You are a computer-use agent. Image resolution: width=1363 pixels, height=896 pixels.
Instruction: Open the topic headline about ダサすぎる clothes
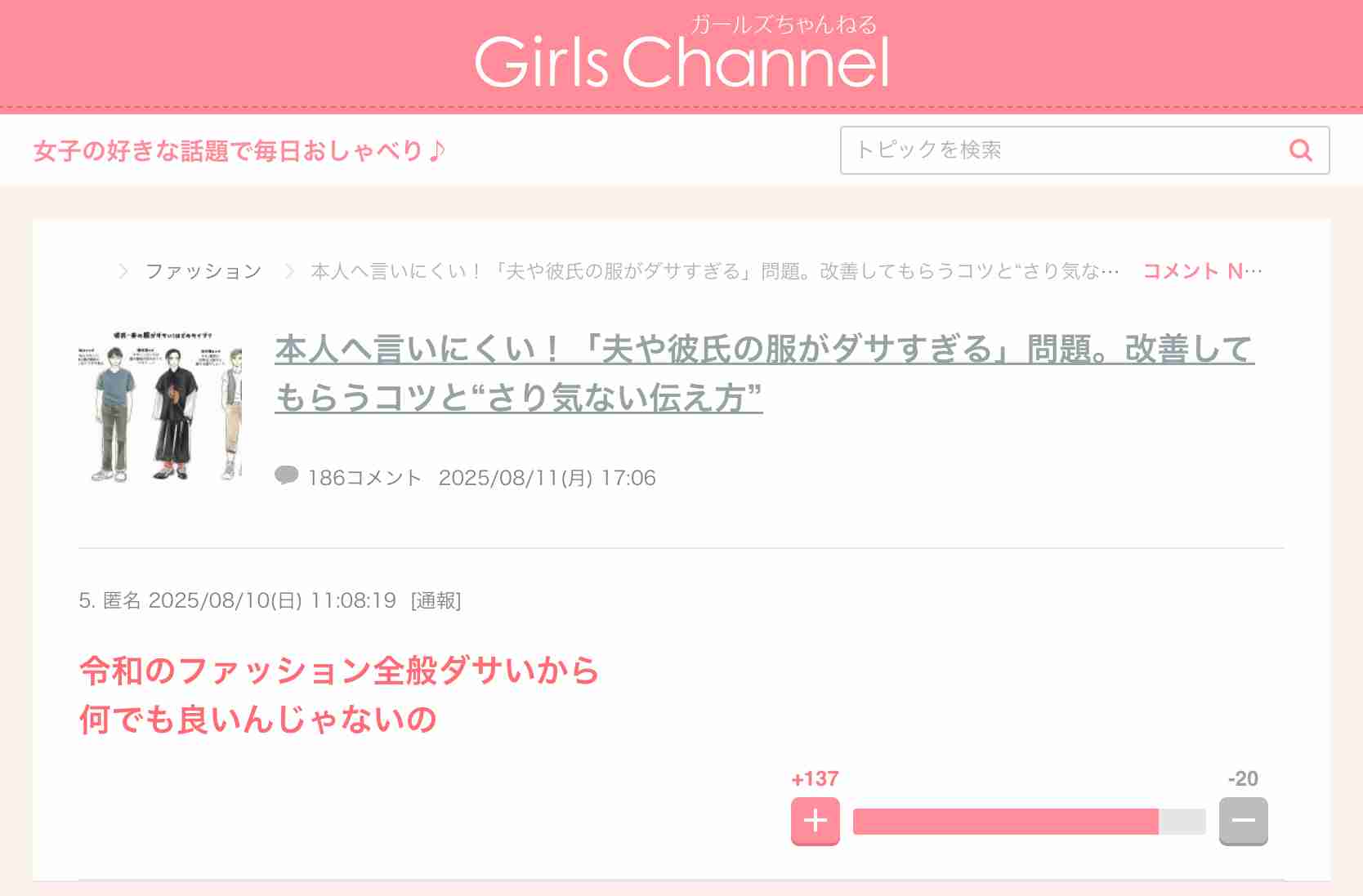[x=764, y=373]
